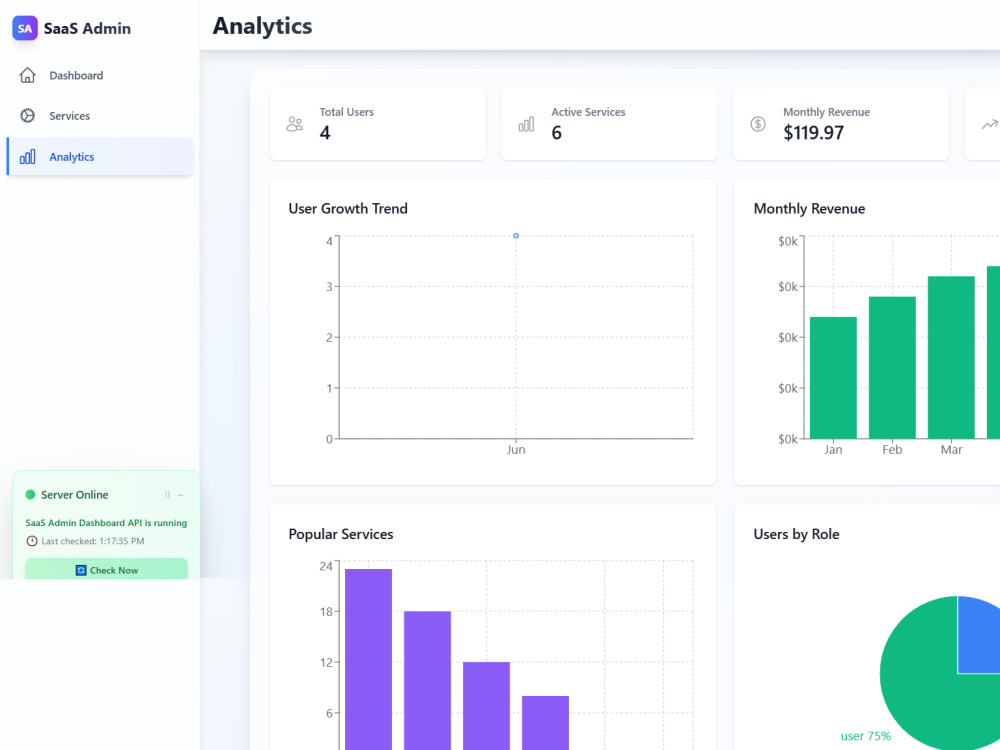Screen dimensions: 1000x750
Task: Click the Mar revenue bar
Action: 951,357
